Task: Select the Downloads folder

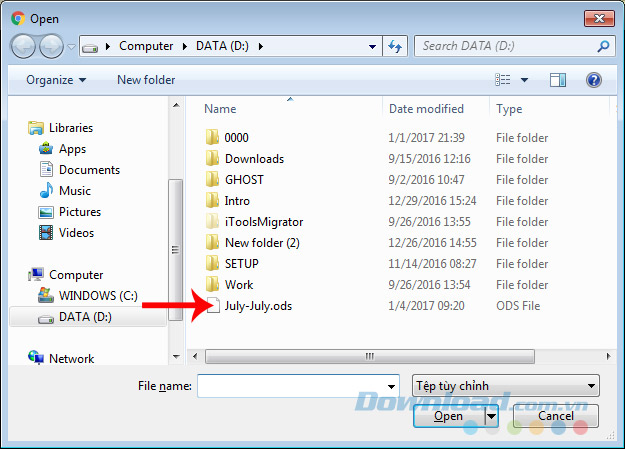Action: point(254,159)
